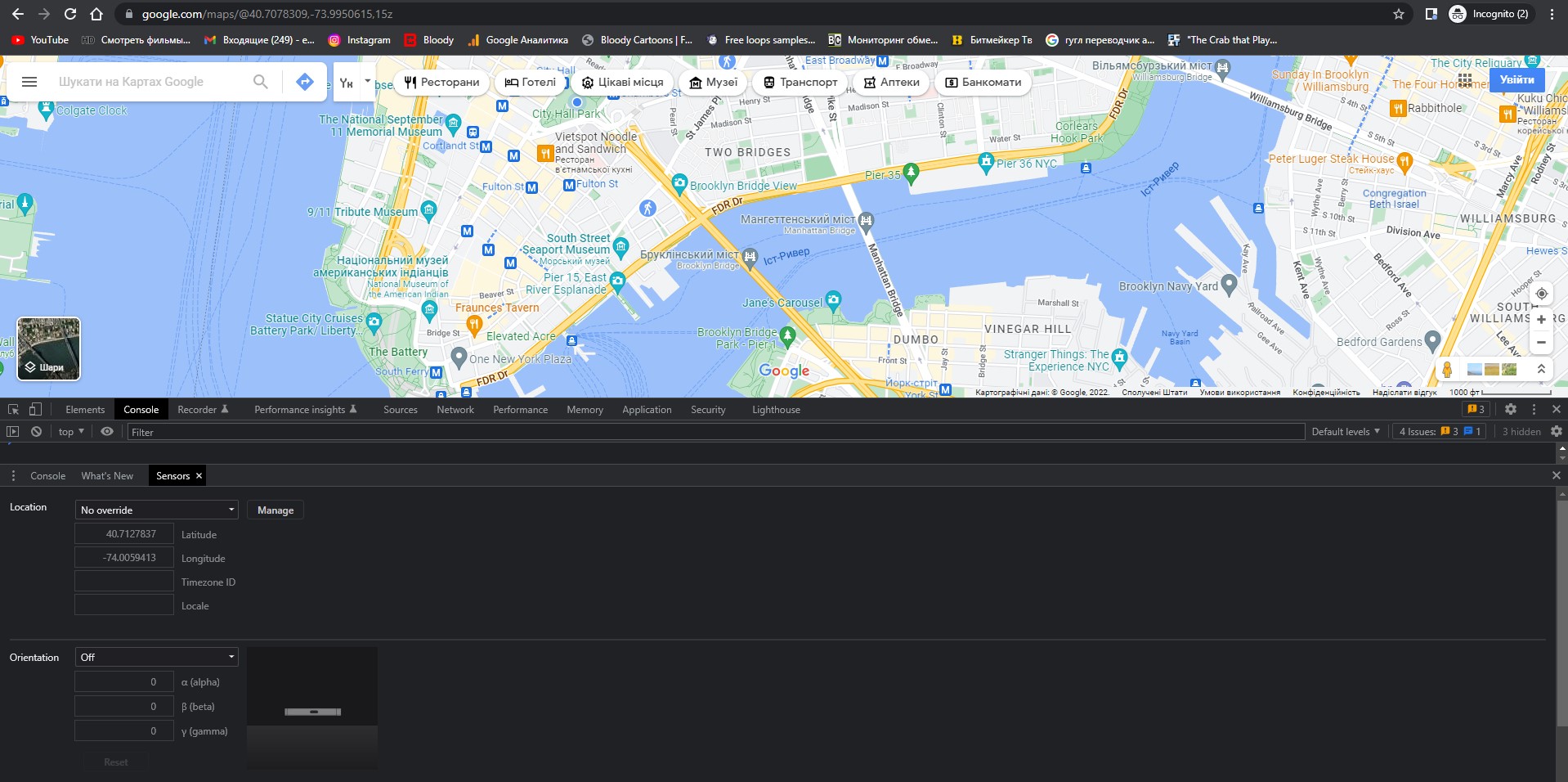This screenshot has height=782, width=1568.
Task: Open Chrome side panel icon
Action: click(x=1431, y=14)
